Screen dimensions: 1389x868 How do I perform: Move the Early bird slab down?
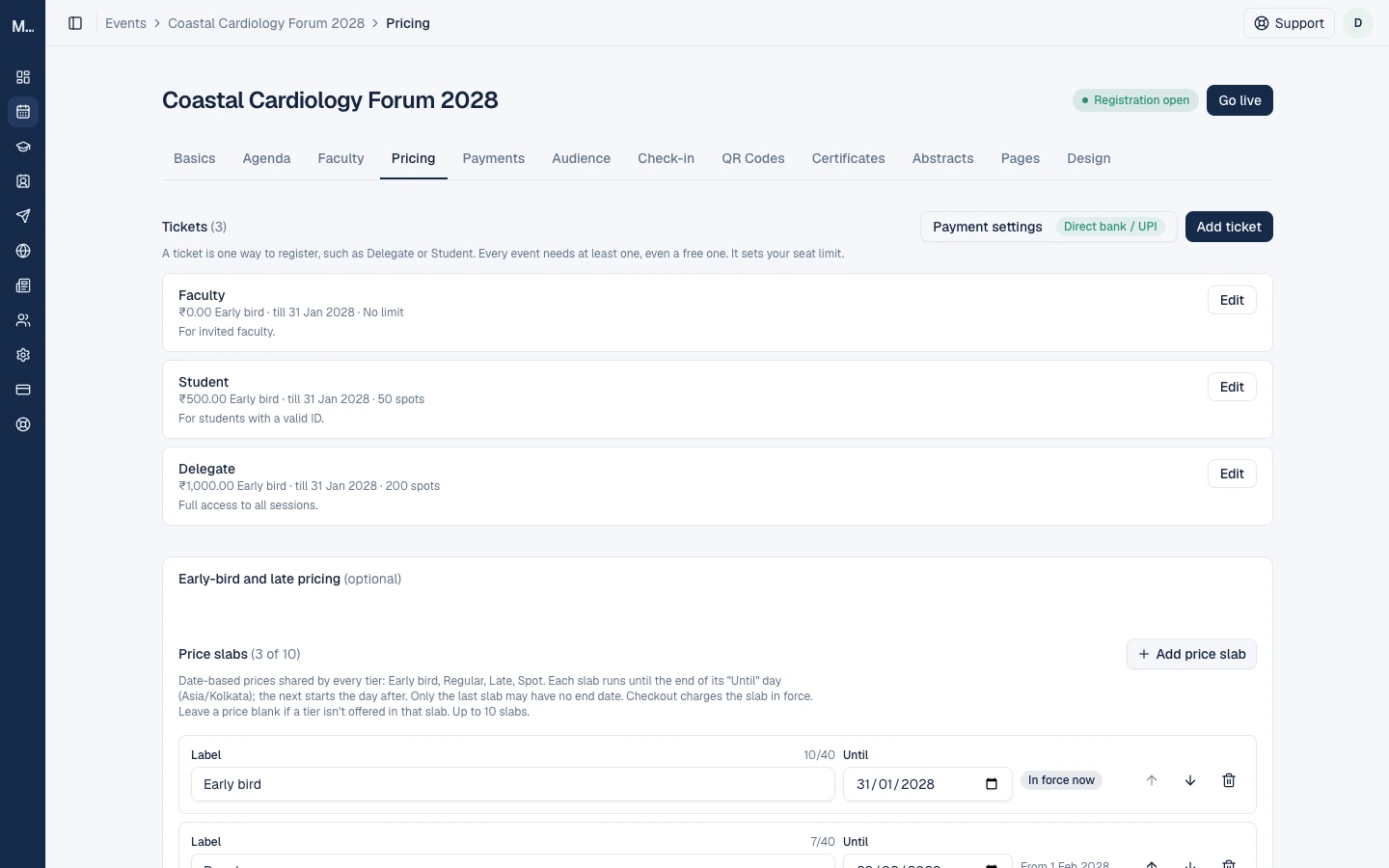coord(1190,780)
